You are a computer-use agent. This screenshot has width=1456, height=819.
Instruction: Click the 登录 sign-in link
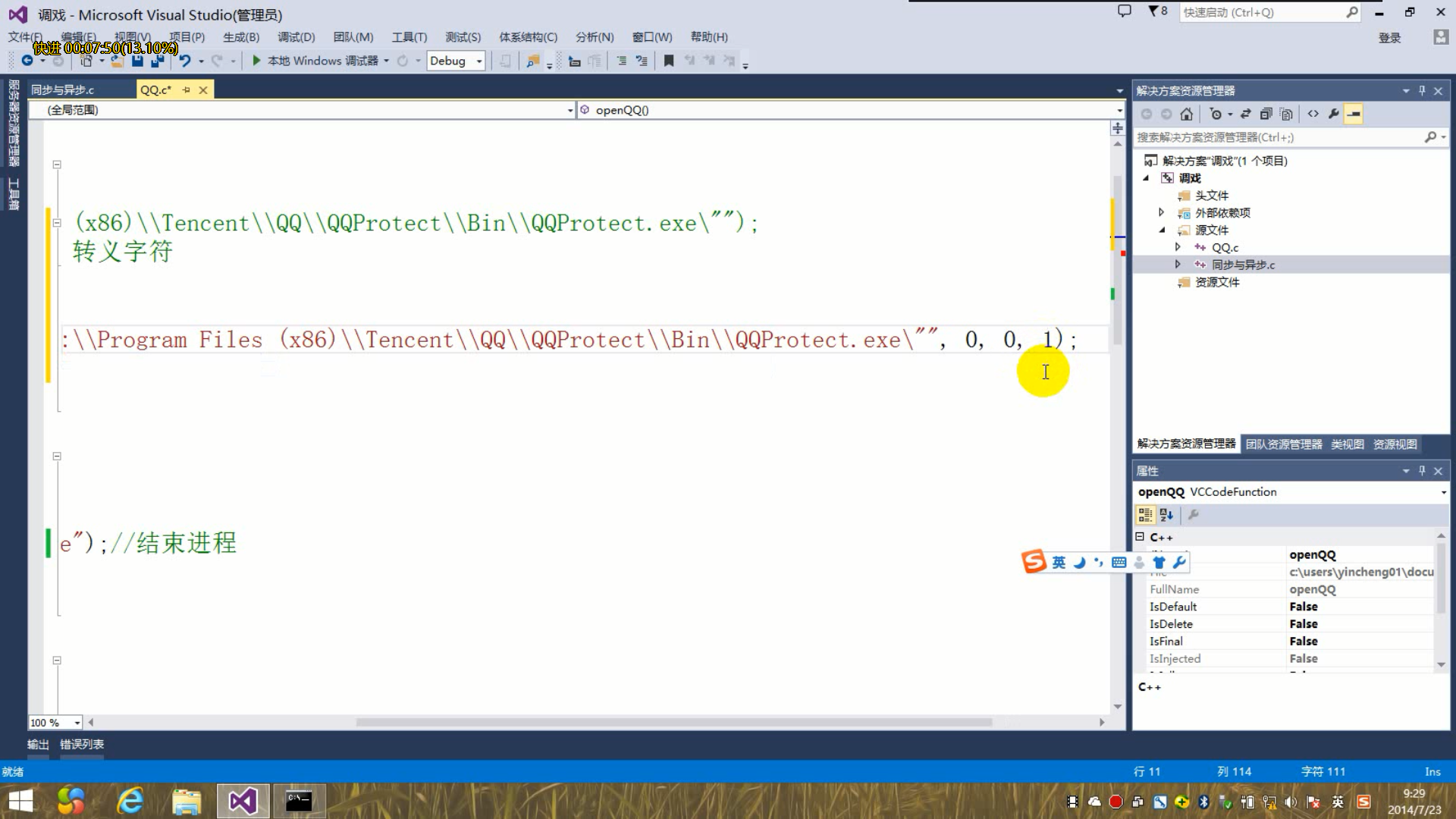click(1389, 38)
